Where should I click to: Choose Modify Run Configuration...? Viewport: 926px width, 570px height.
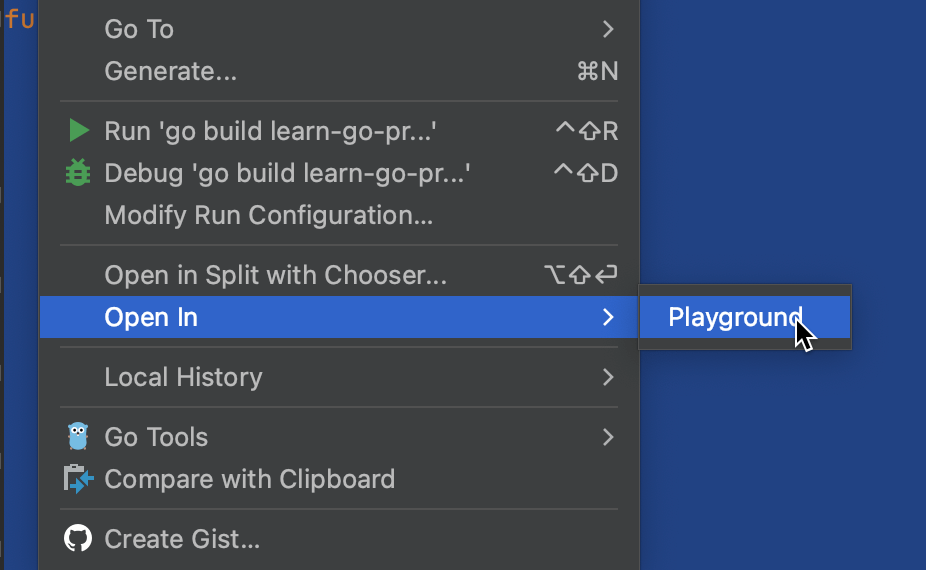[x=268, y=216]
